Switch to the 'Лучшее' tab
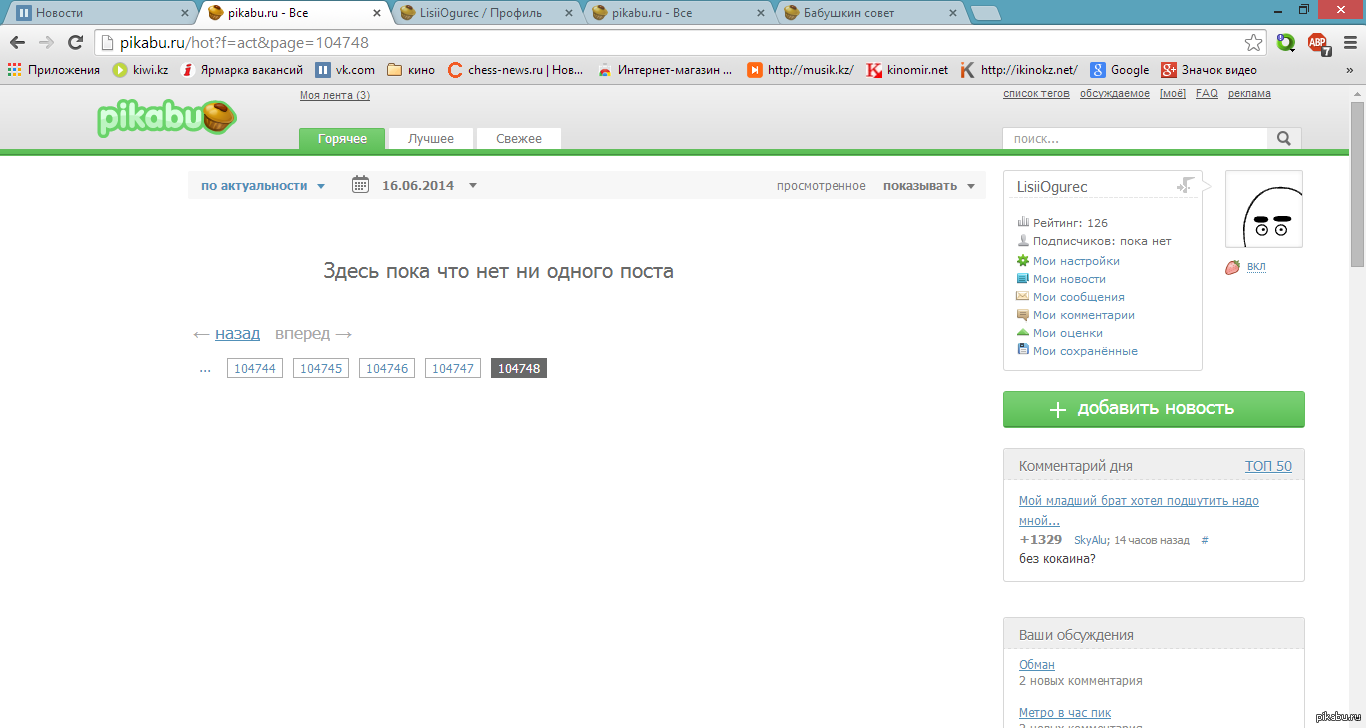1366x728 pixels. pyautogui.click(x=431, y=139)
